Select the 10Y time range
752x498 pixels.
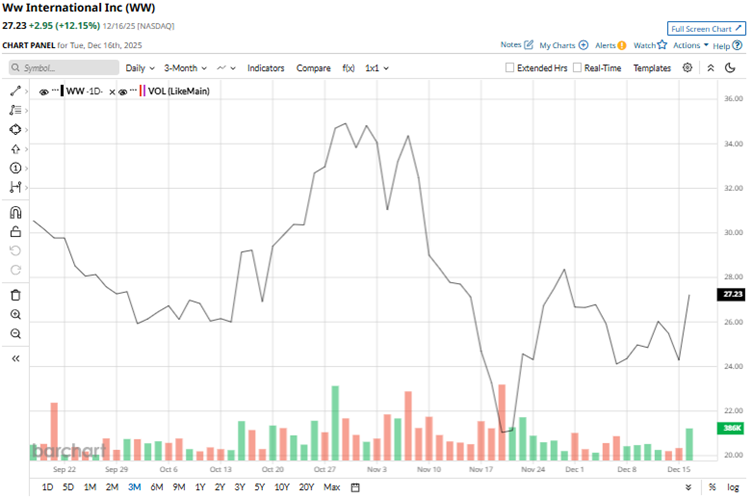pos(282,487)
